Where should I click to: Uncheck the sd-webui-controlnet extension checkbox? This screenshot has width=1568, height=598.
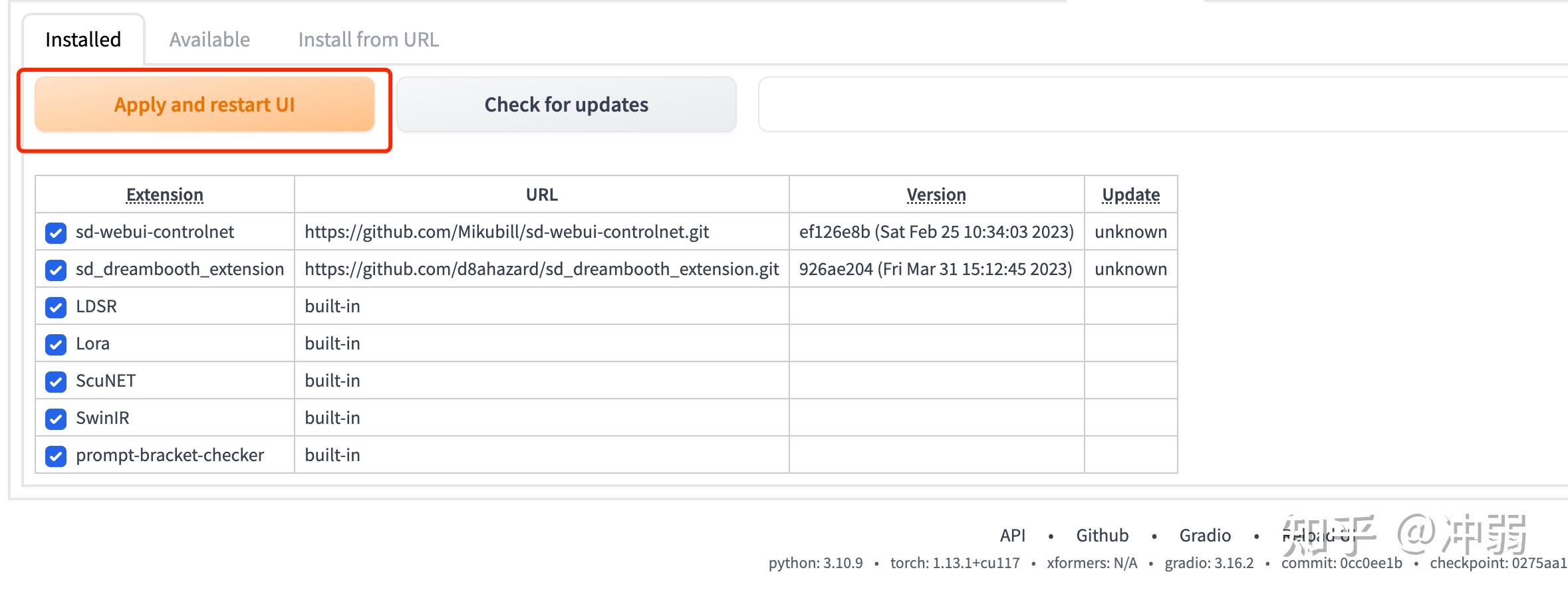pos(56,233)
